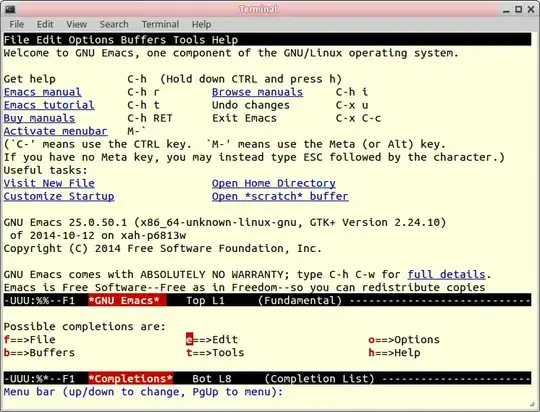540x412 pixels.
Task: Click the C-x C-c key binding text
Action: (358, 118)
